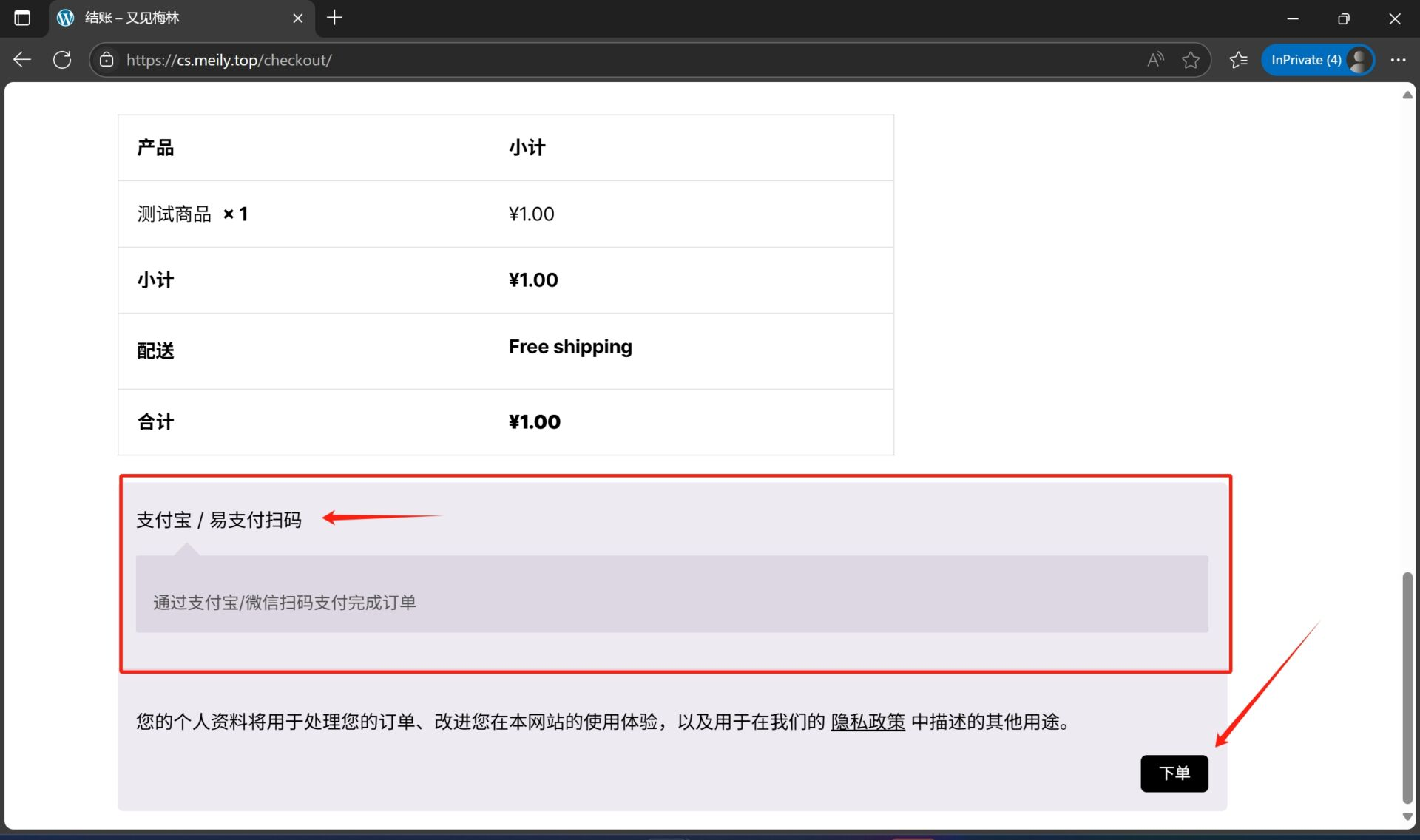This screenshot has width=1420, height=840.
Task: Add page to favorites star
Action: [1190, 60]
